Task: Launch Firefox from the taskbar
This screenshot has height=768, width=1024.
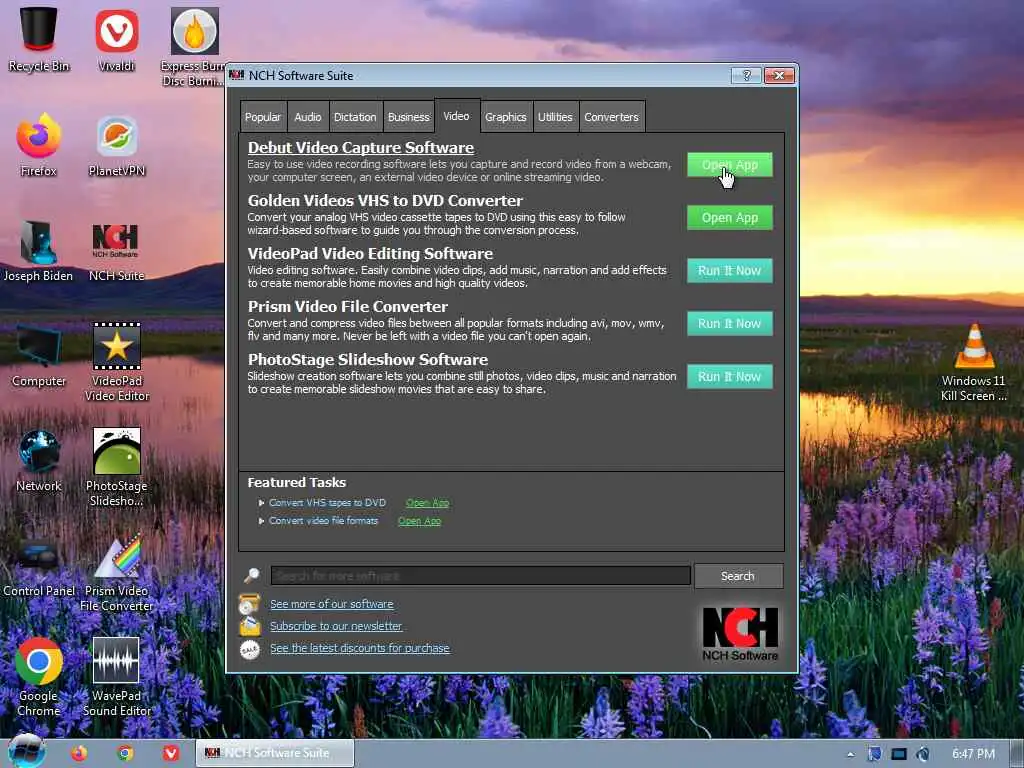Action: tap(79, 753)
